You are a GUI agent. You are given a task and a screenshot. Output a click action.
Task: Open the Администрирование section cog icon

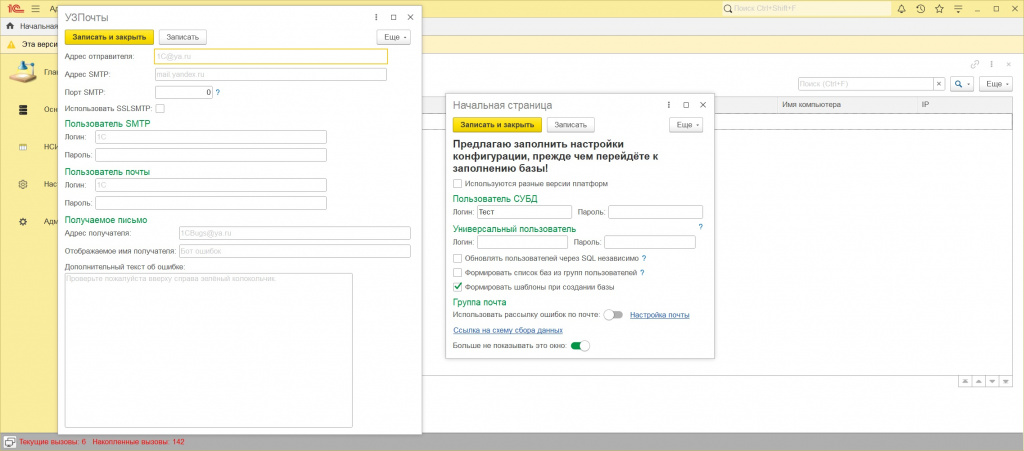(x=23, y=222)
